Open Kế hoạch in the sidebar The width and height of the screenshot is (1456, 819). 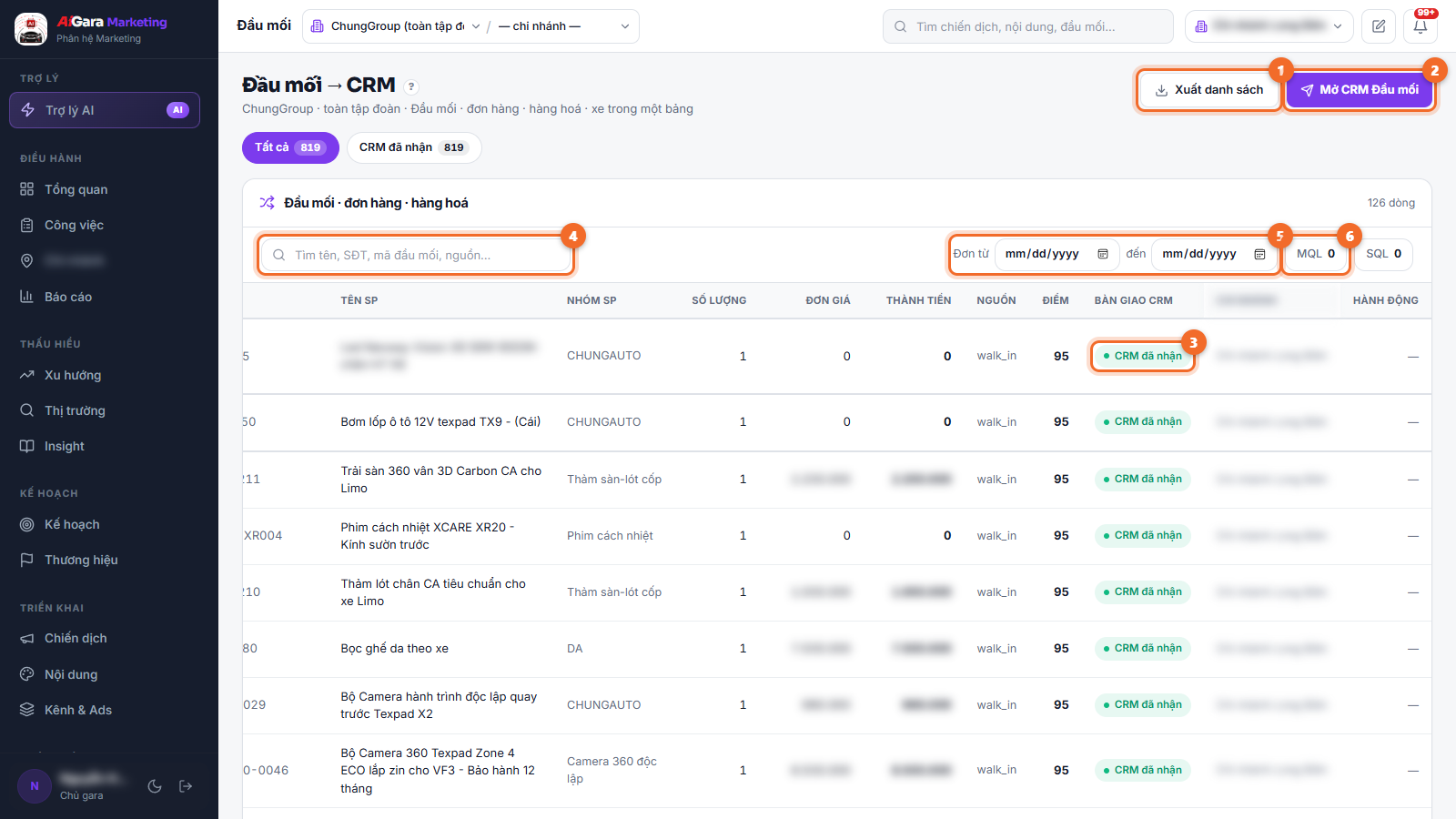coord(105,524)
